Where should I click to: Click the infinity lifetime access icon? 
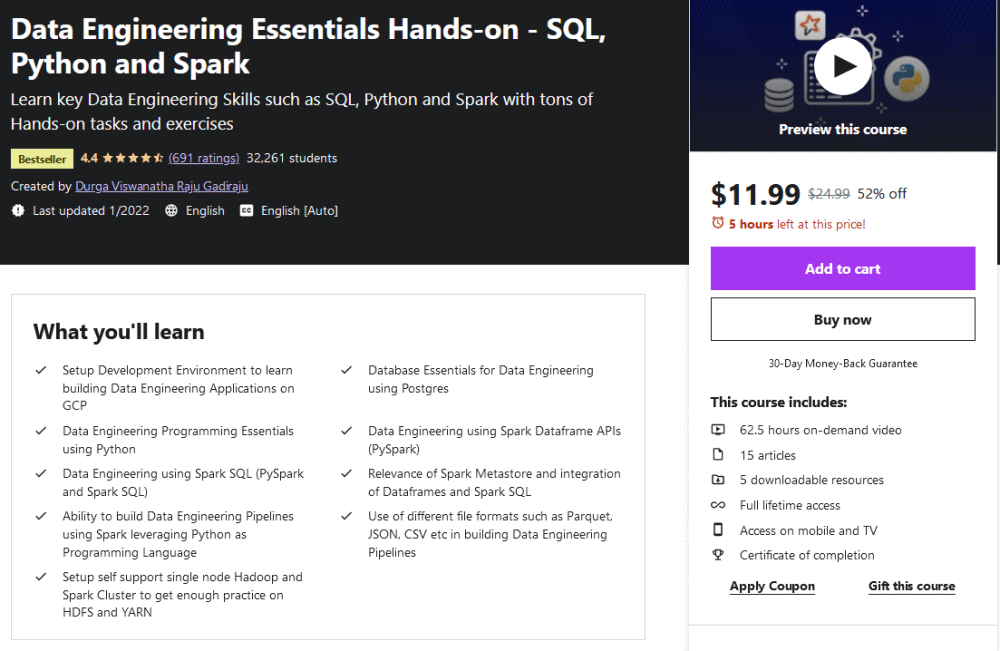click(718, 505)
